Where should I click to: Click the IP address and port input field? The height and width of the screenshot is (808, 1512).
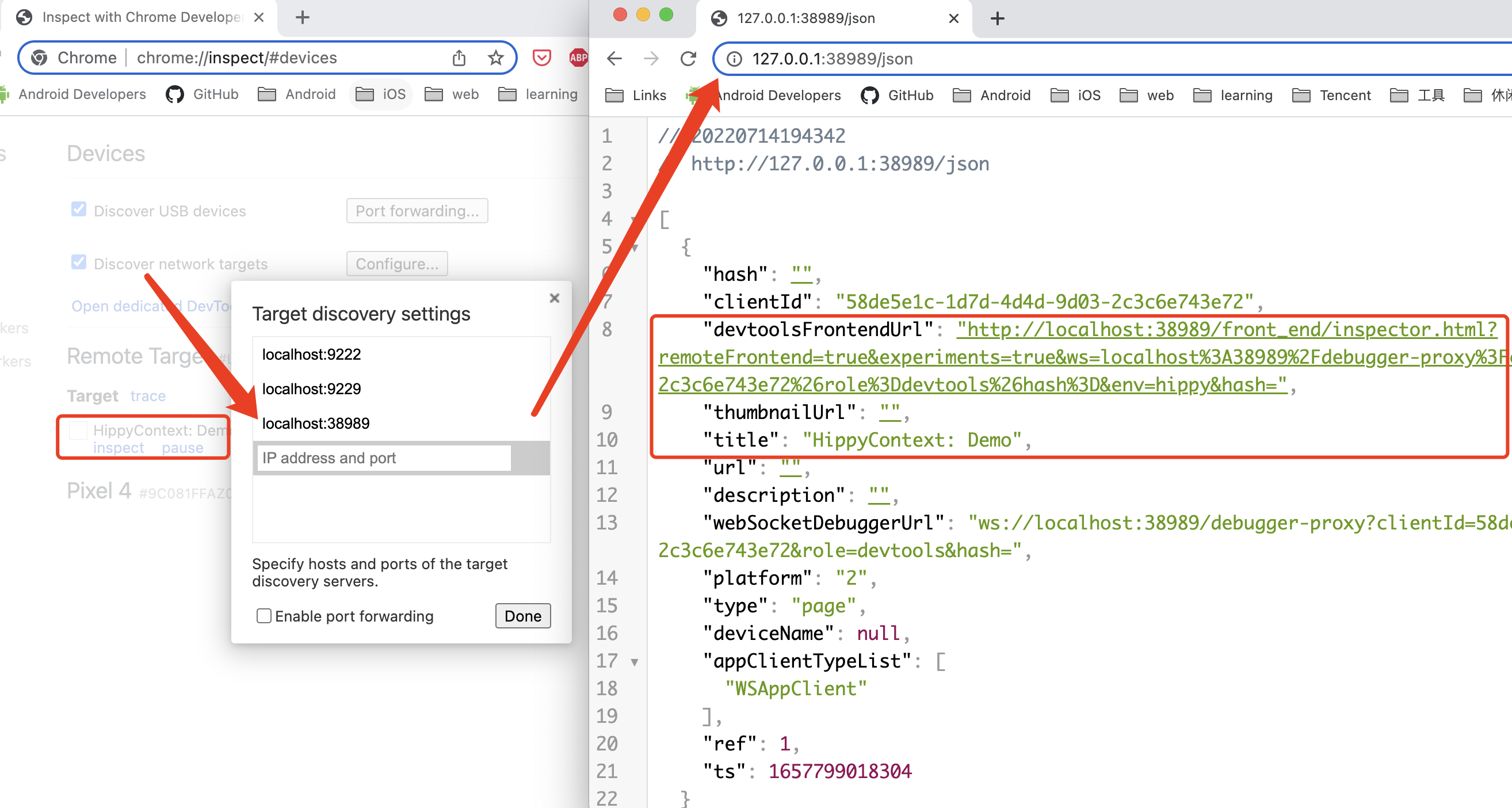pos(382,458)
